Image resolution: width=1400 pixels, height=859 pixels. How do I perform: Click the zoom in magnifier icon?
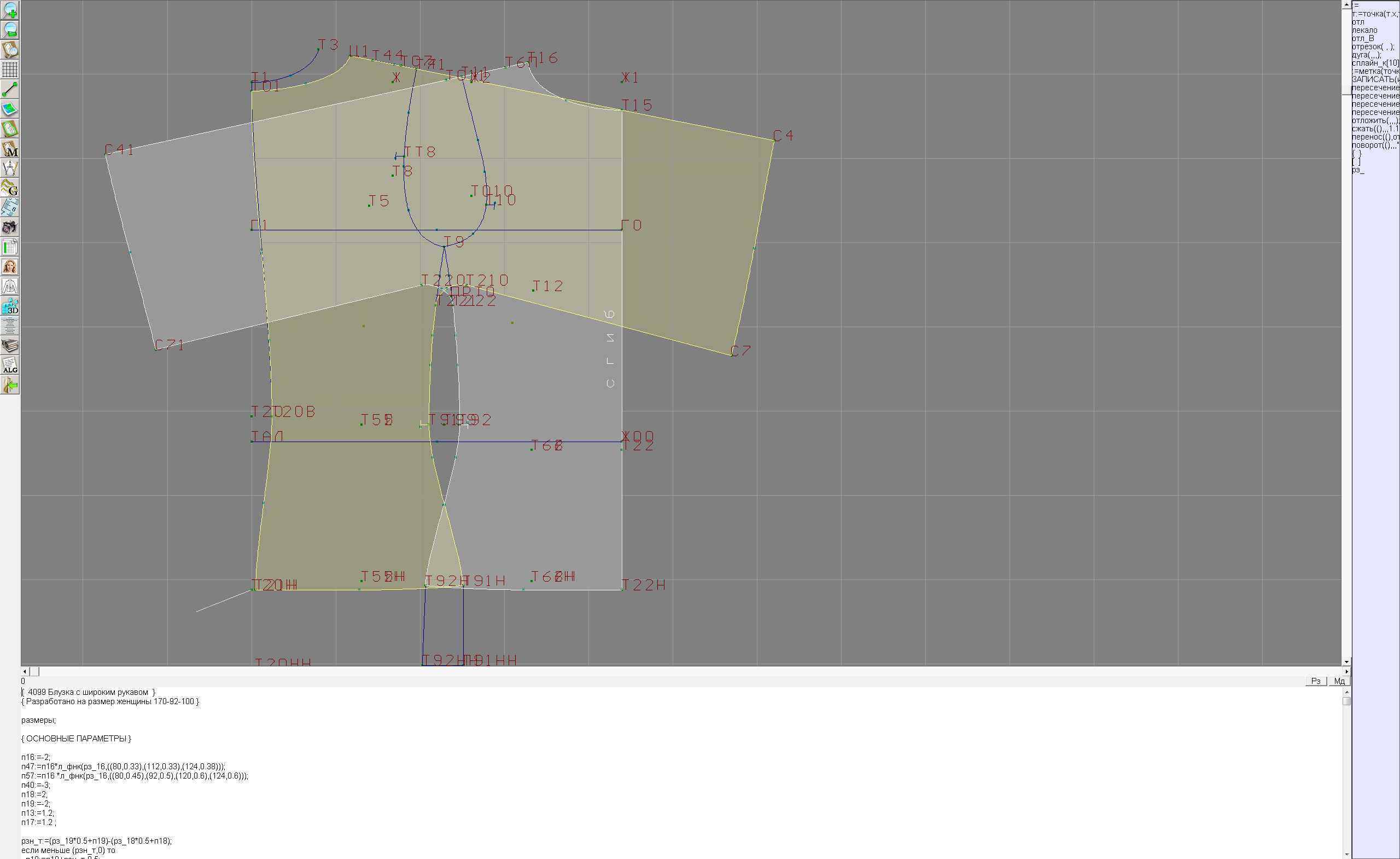(10, 10)
